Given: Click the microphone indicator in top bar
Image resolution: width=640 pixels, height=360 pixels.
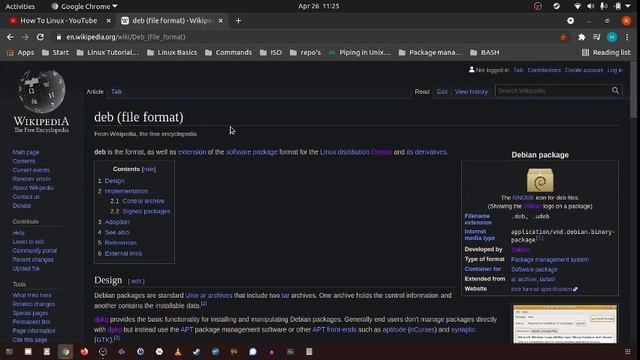Looking at the screenshot, I should click(x=604, y=6).
